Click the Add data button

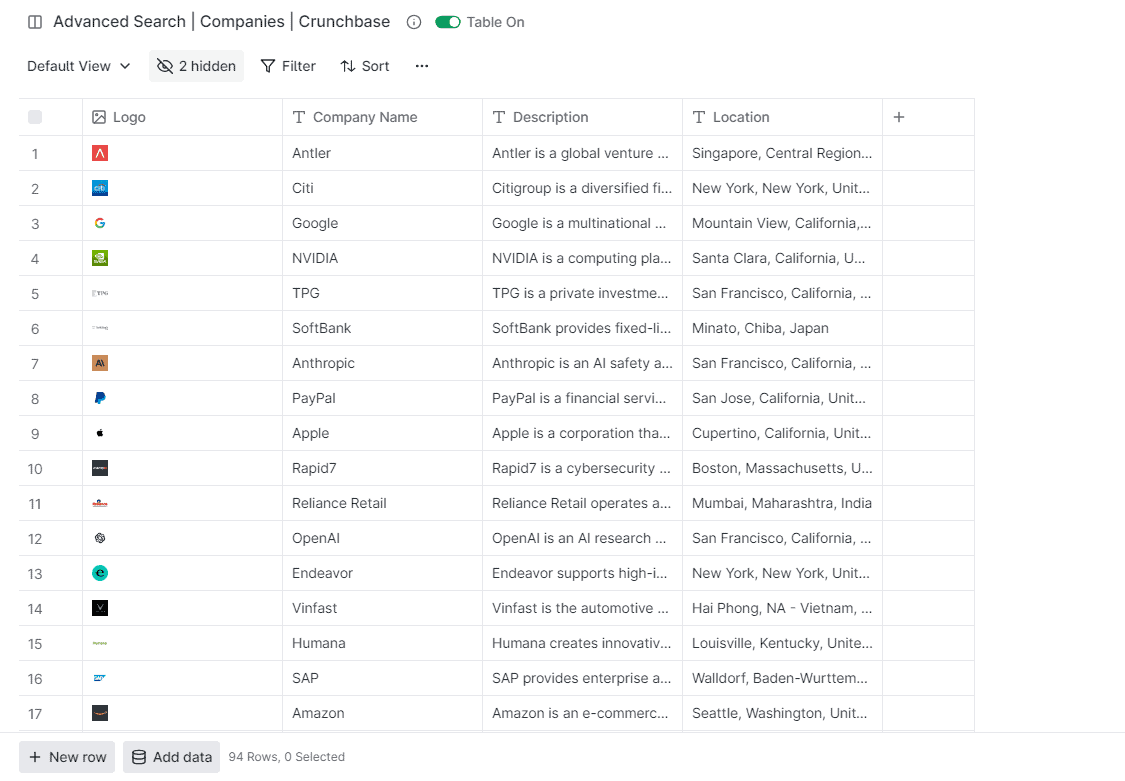tap(171, 757)
